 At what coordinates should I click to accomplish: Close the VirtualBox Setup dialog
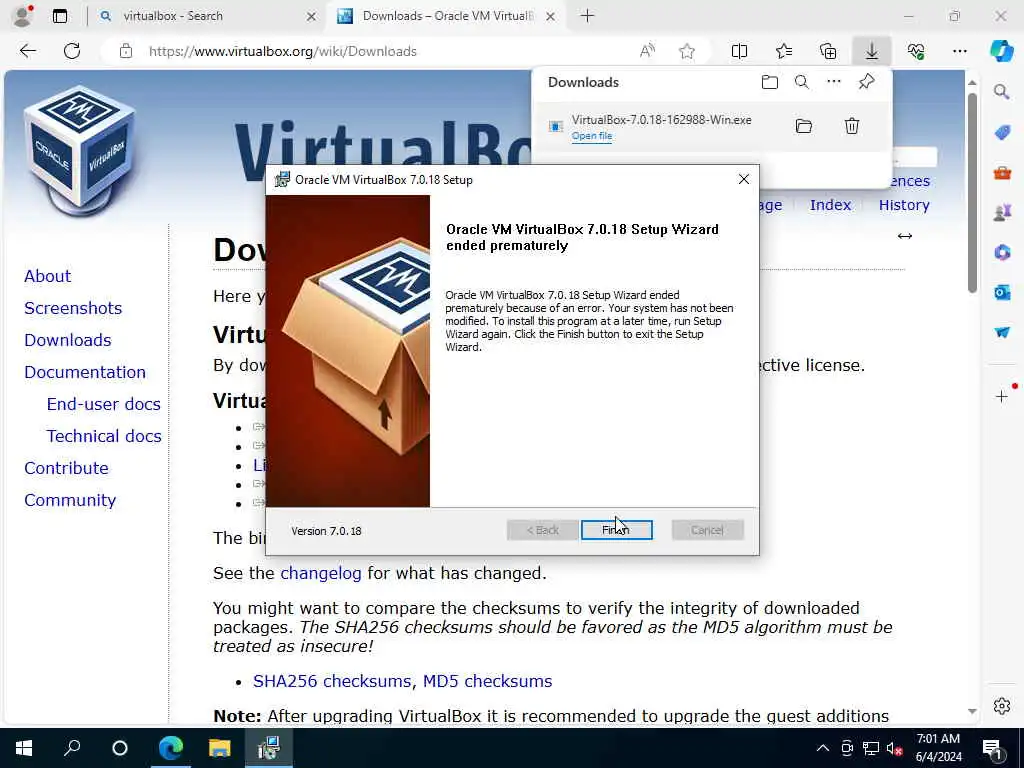tap(743, 179)
